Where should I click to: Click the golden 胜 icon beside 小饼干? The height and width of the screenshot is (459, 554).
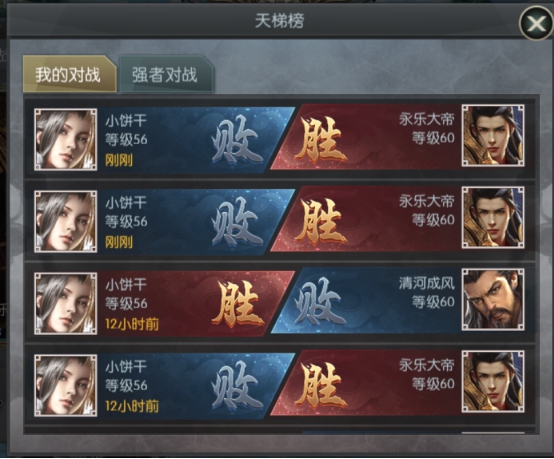tap(238, 304)
